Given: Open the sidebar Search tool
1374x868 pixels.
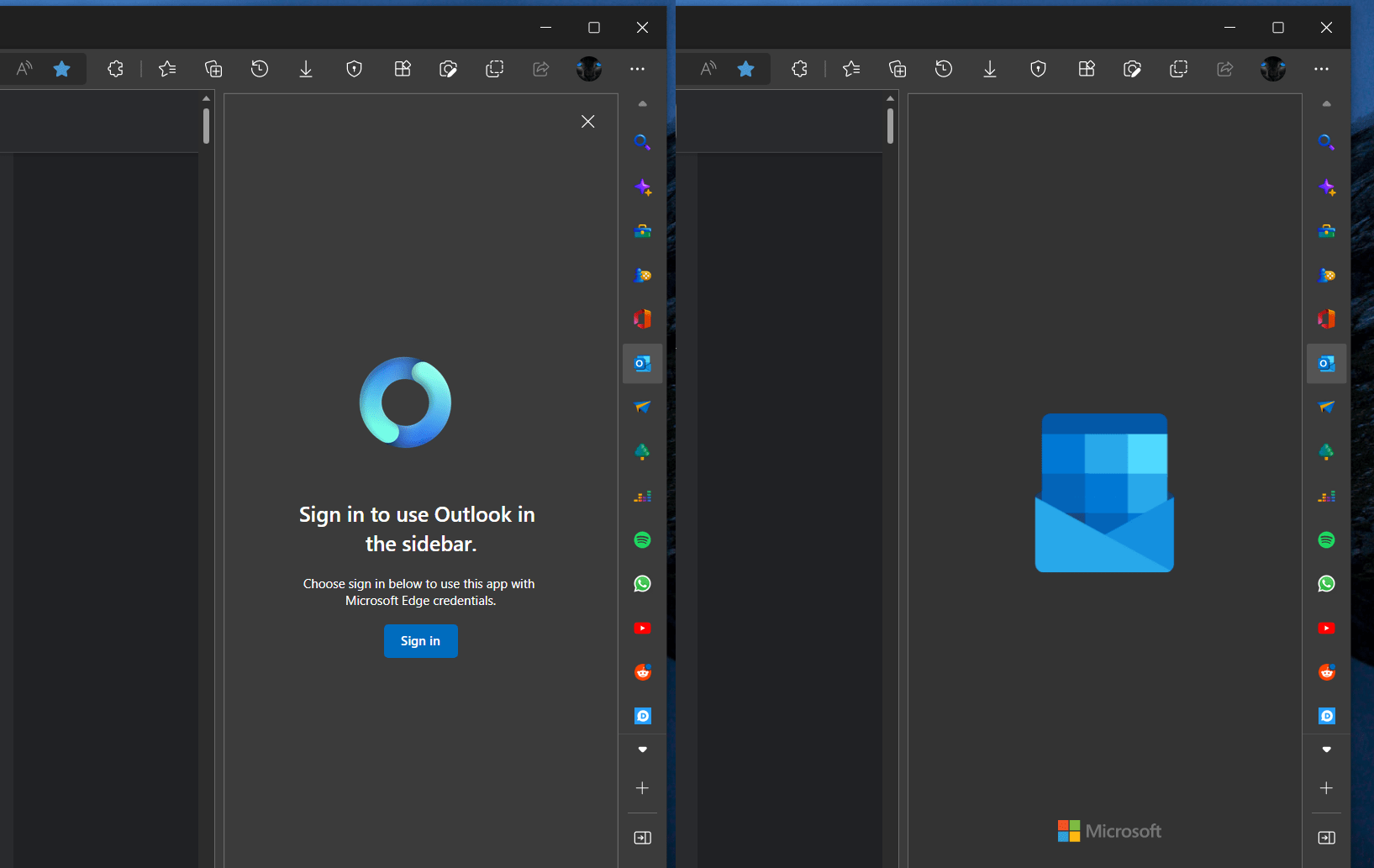Looking at the screenshot, I should point(642,142).
